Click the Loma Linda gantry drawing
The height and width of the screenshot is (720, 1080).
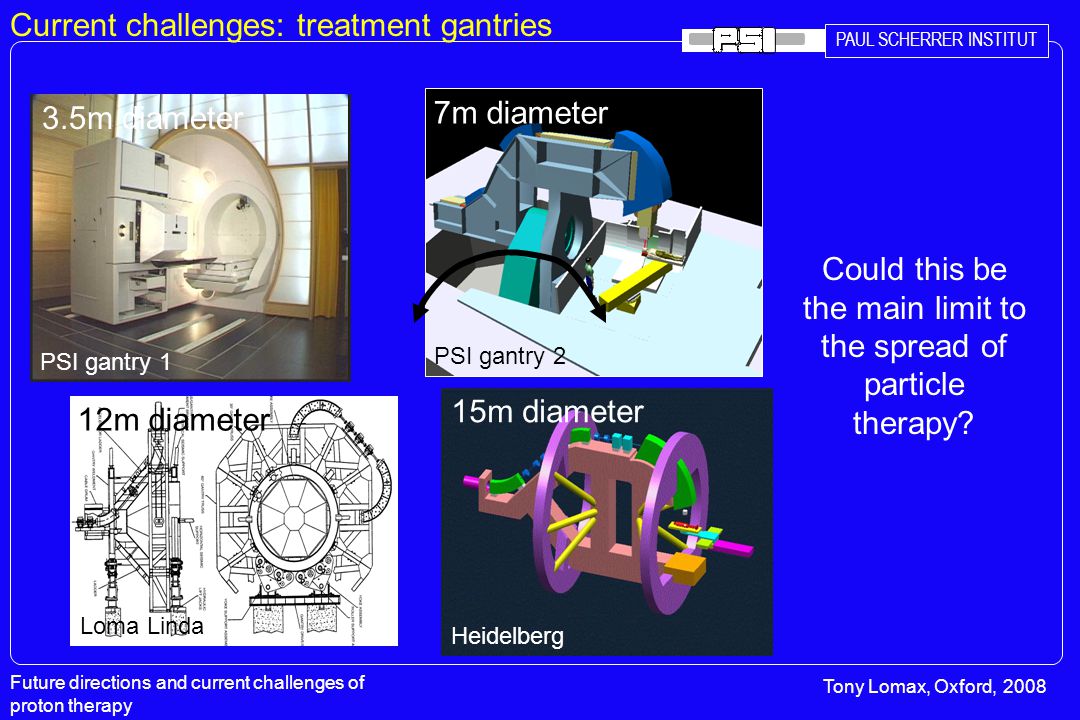point(234,521)
